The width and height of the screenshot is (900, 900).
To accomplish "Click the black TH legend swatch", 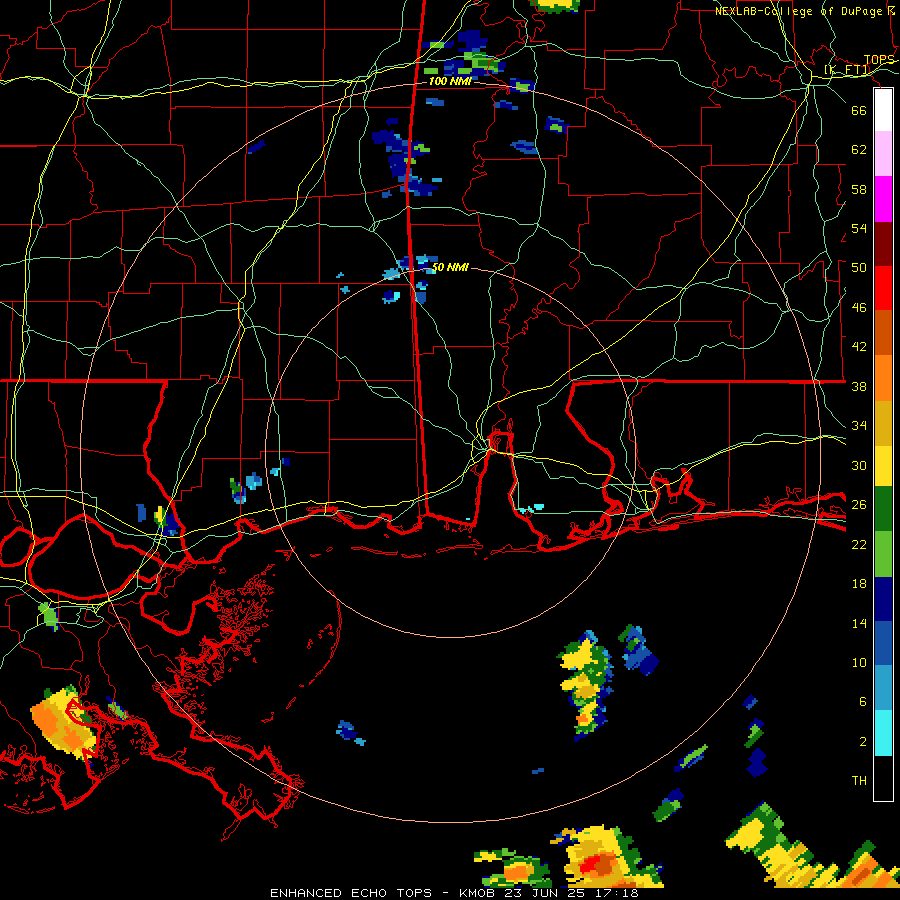I will coord(883,778).
